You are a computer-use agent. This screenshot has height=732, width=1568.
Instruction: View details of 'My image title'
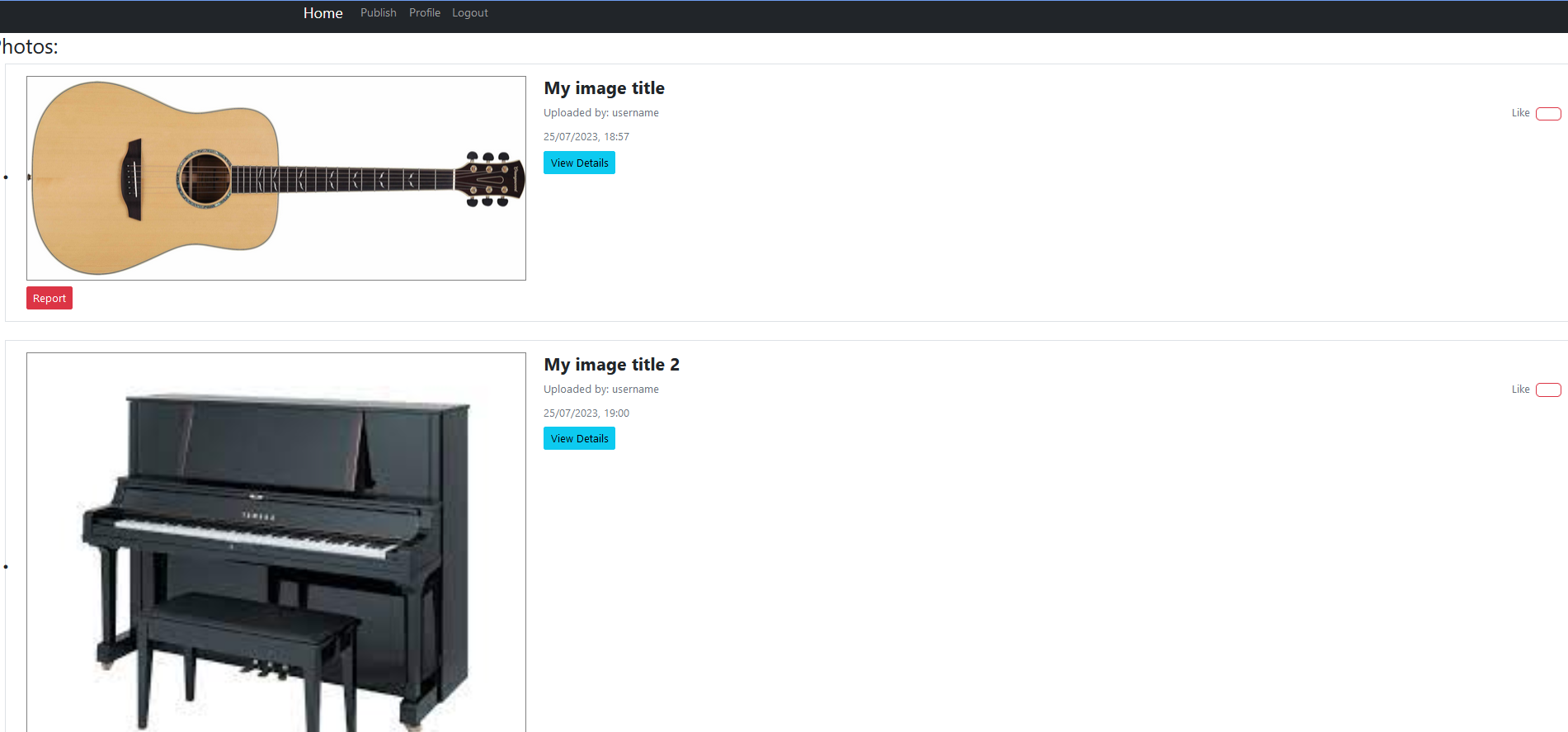pos(579,163)
